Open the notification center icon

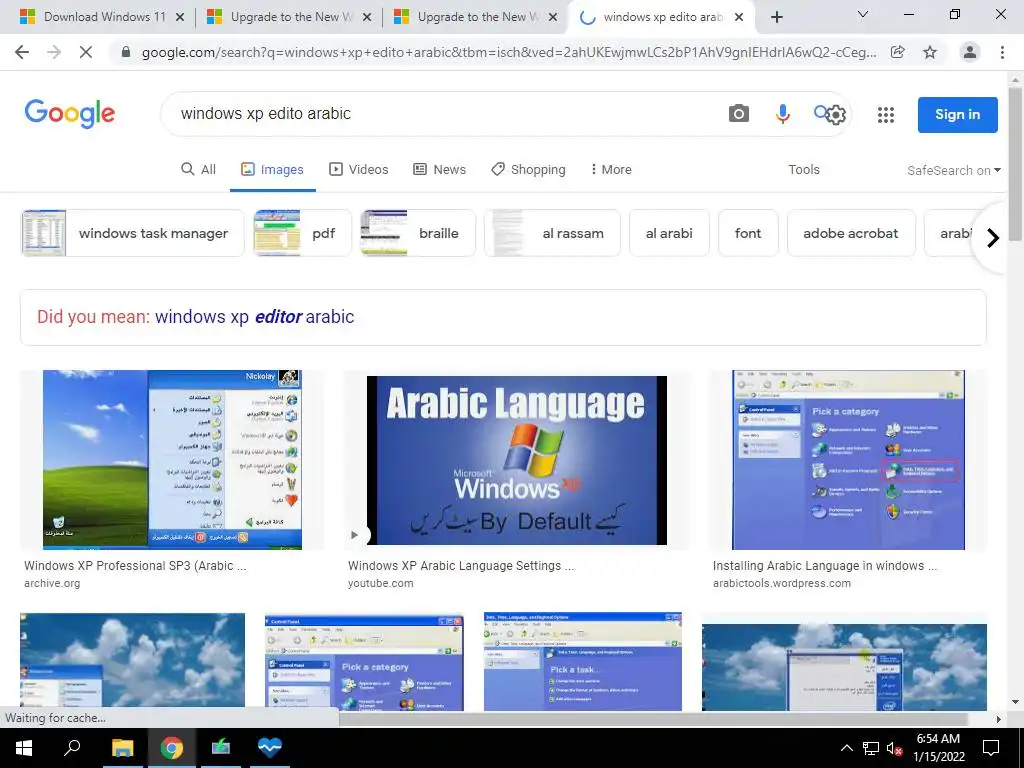coord(991,748)
